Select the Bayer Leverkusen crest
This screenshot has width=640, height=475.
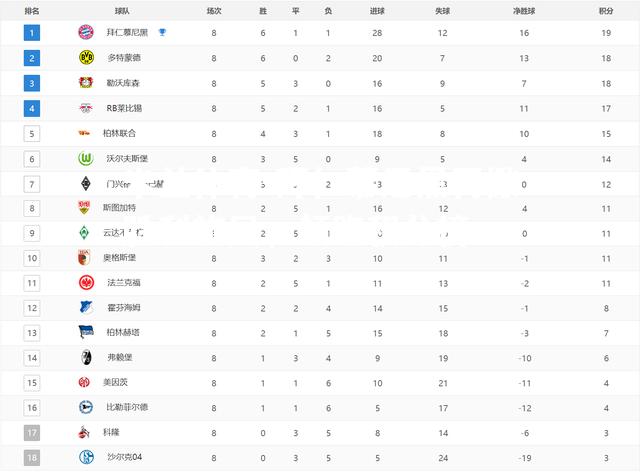point(86,83)
